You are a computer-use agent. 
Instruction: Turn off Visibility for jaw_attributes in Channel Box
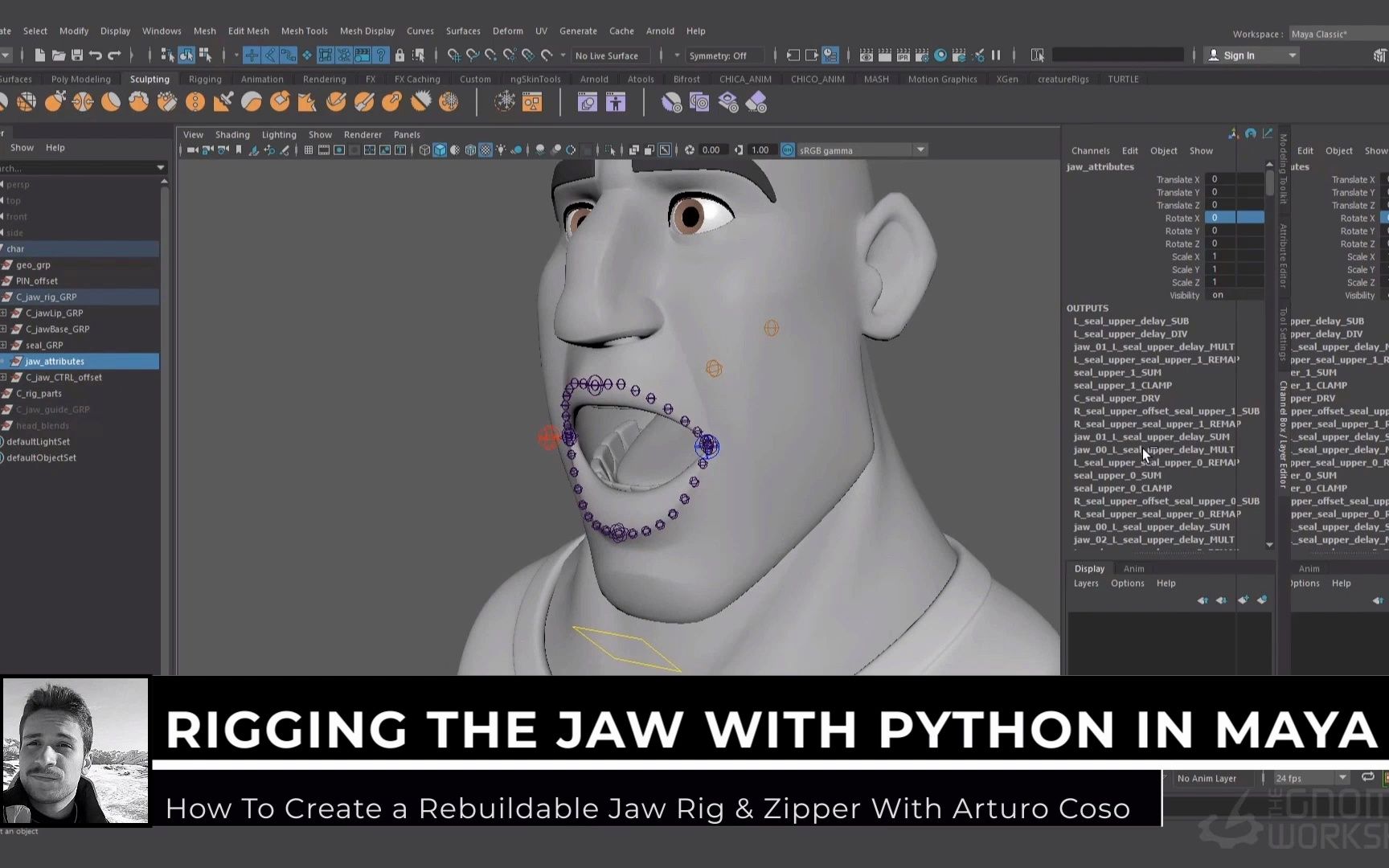coord(1219,295)
